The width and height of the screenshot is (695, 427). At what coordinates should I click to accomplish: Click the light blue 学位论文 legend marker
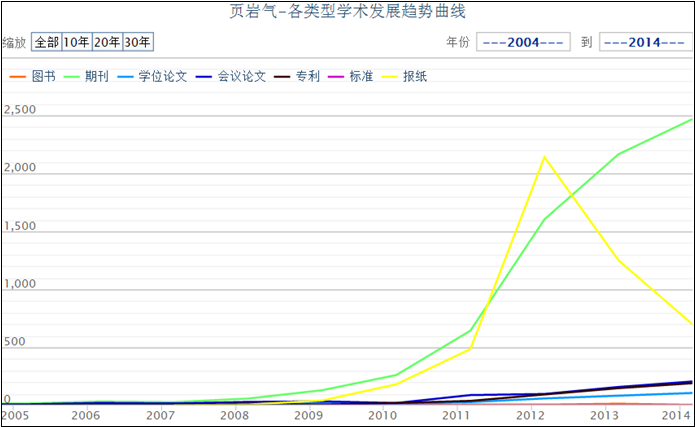tap(125, 77)
